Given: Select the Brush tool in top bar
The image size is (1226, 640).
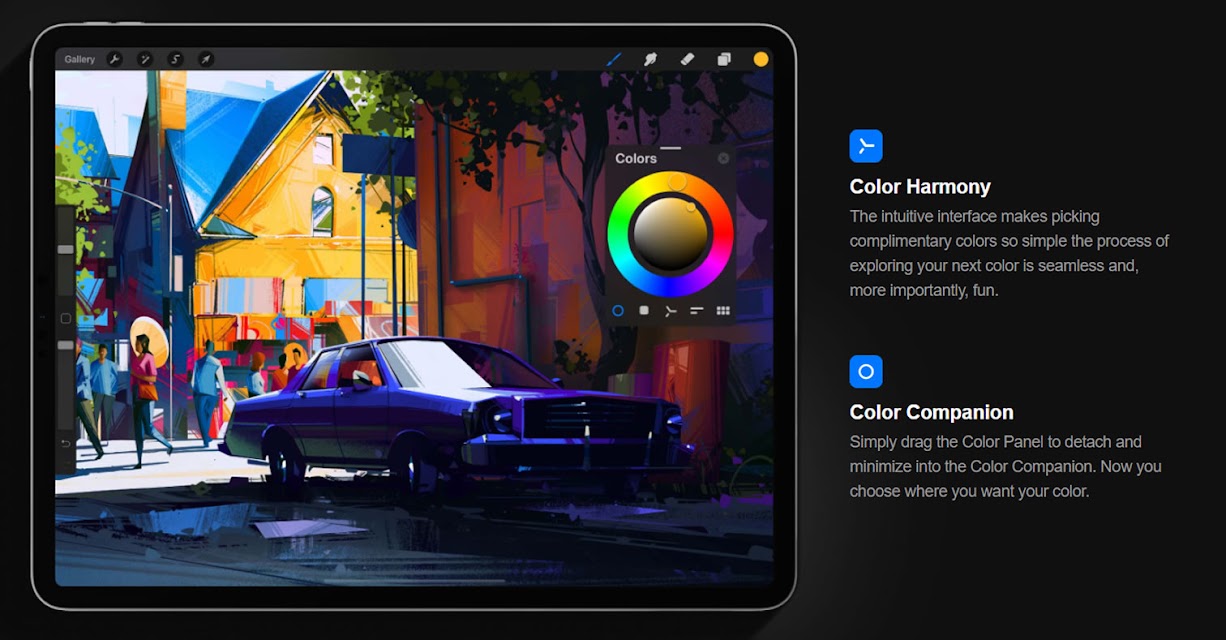Looking at the screenshot, I should (614, 59).
